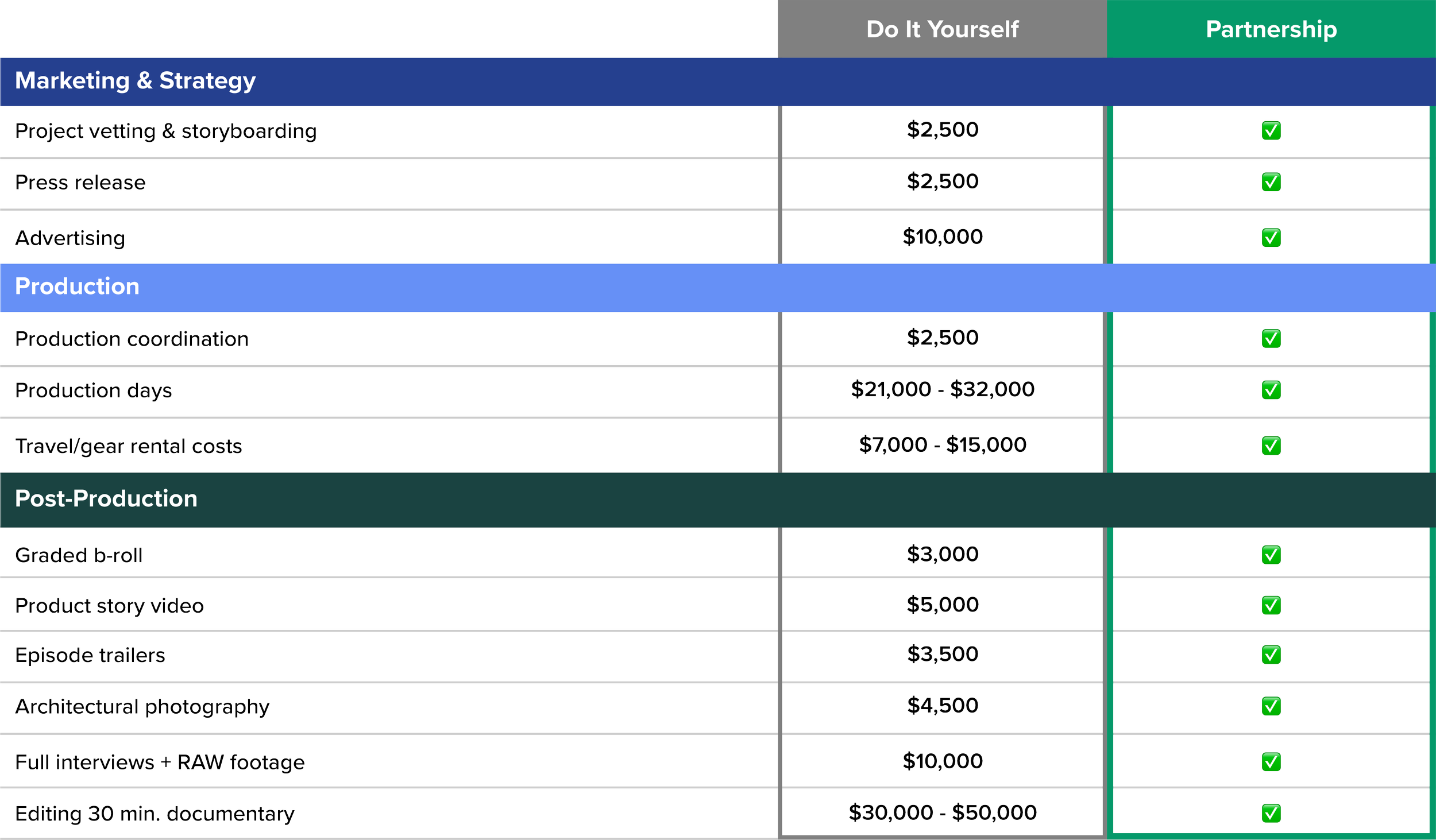Click the Architectural photography checkmark

(1271, 706)
